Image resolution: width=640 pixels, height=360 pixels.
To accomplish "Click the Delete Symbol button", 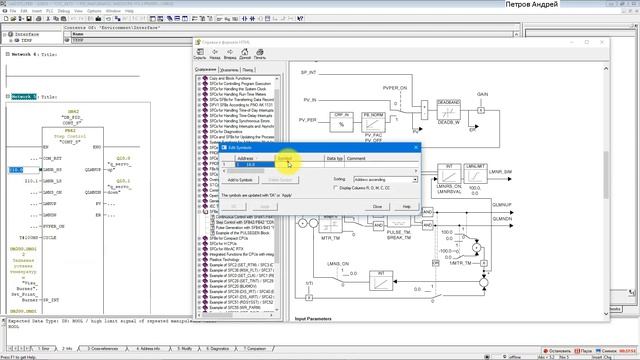I will pos(280,180).
